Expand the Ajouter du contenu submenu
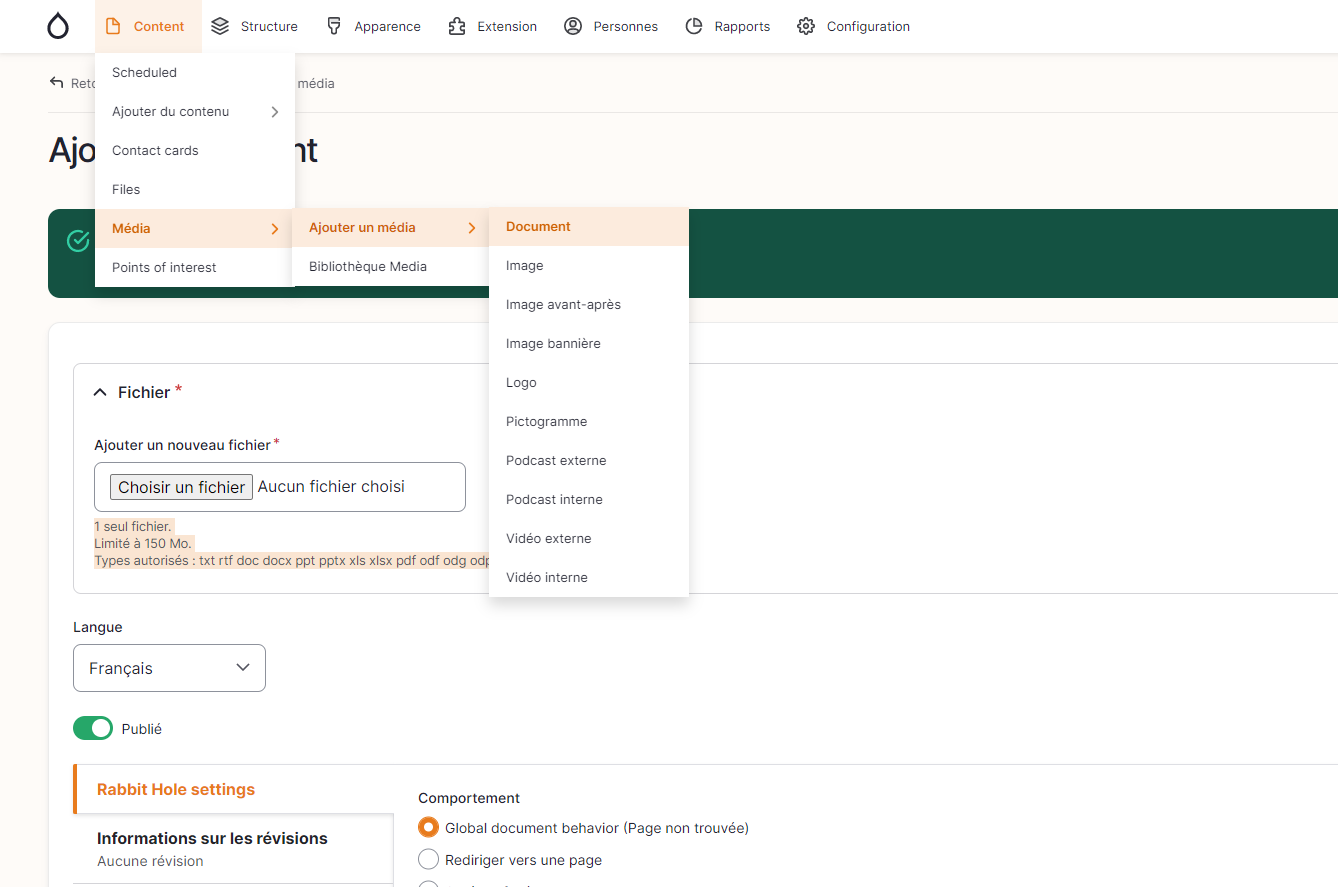 pyautogui.click(x=194, y=112)
